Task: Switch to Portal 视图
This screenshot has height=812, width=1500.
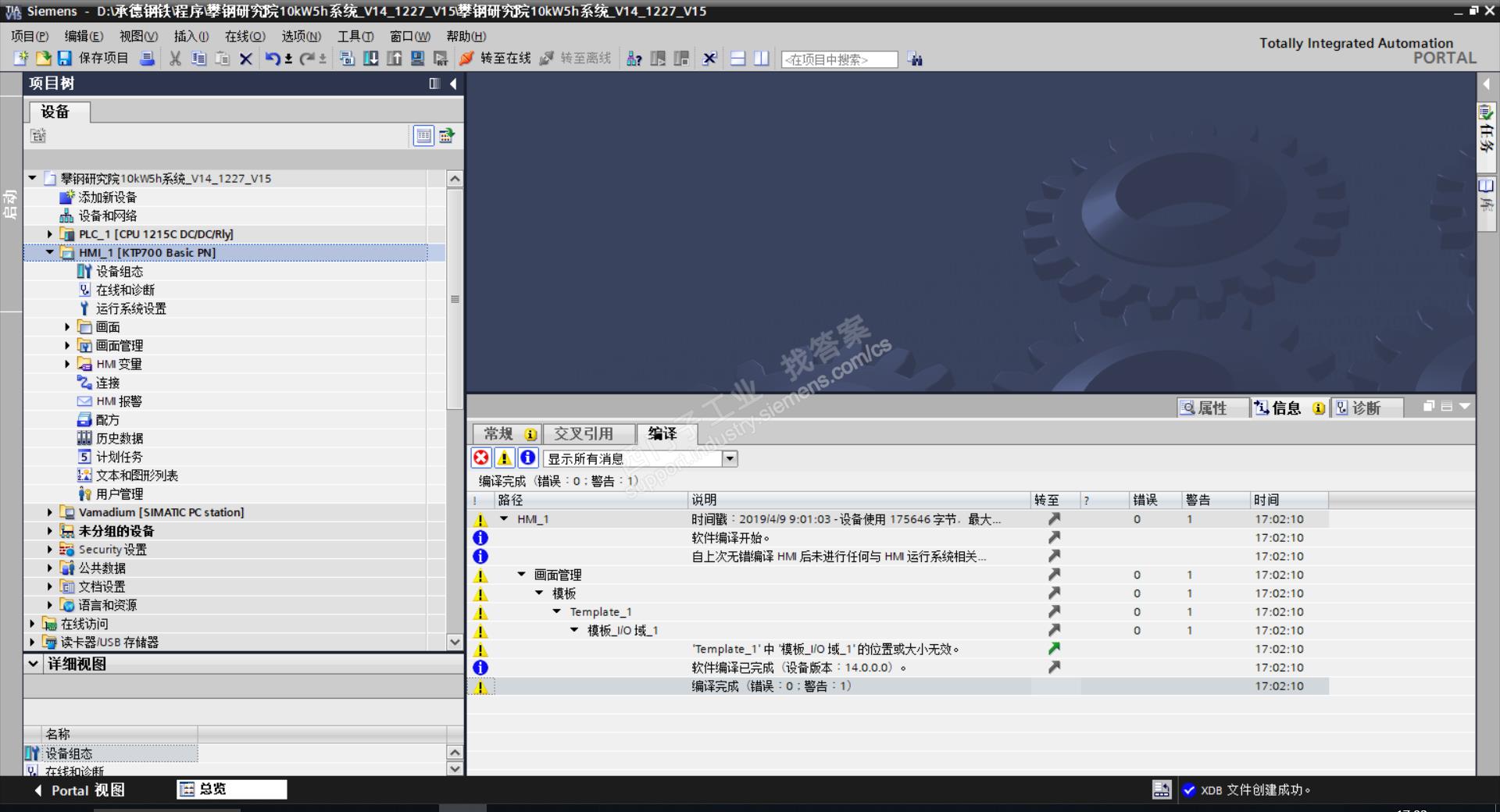Action: pos(78,790)
